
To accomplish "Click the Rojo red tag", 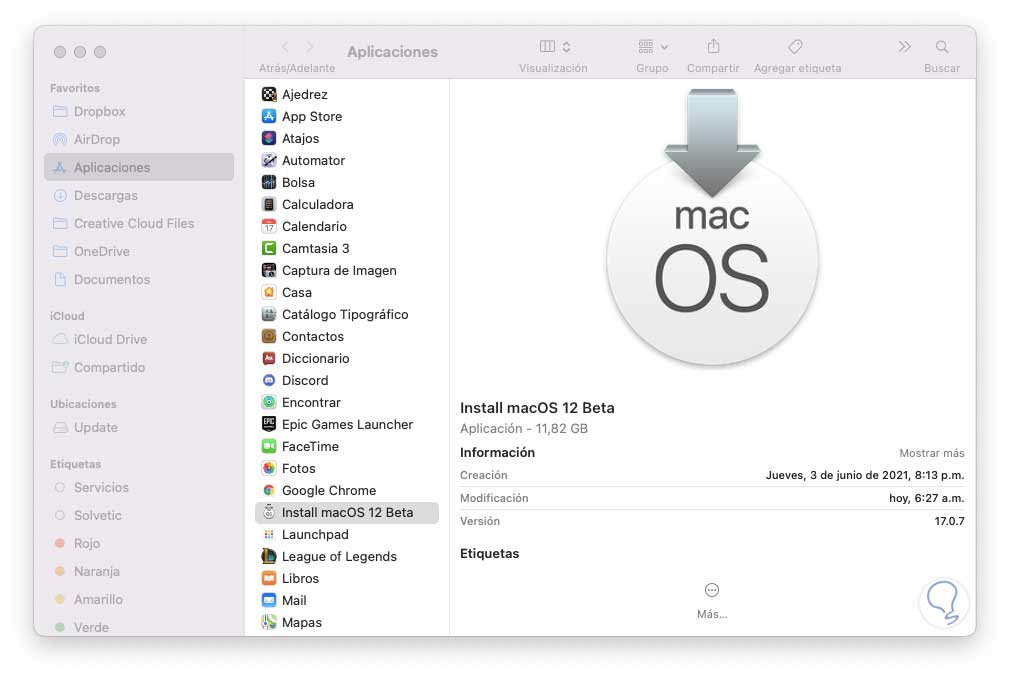I will click(x=138, y=543).
